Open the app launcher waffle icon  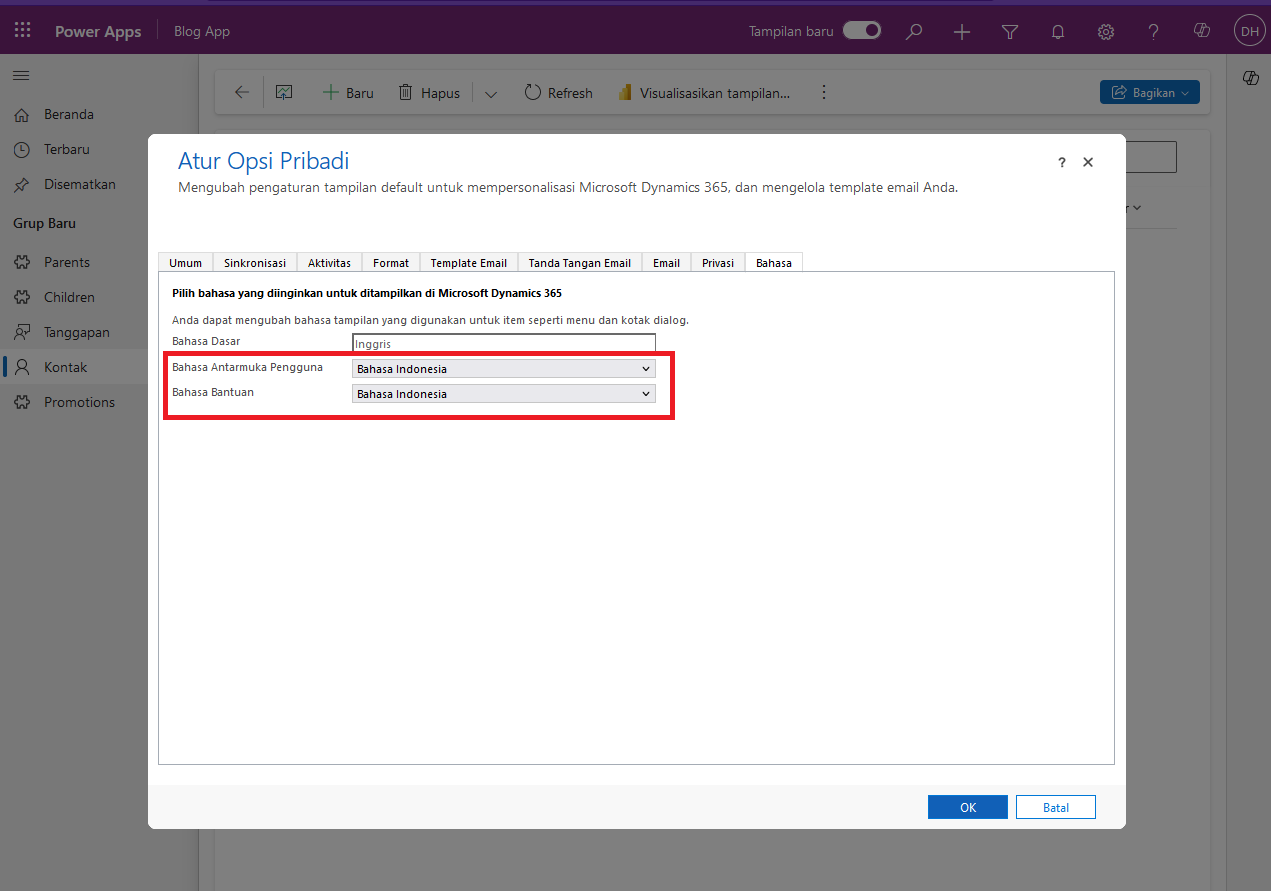pyautogui.click(x=22, y=31)
